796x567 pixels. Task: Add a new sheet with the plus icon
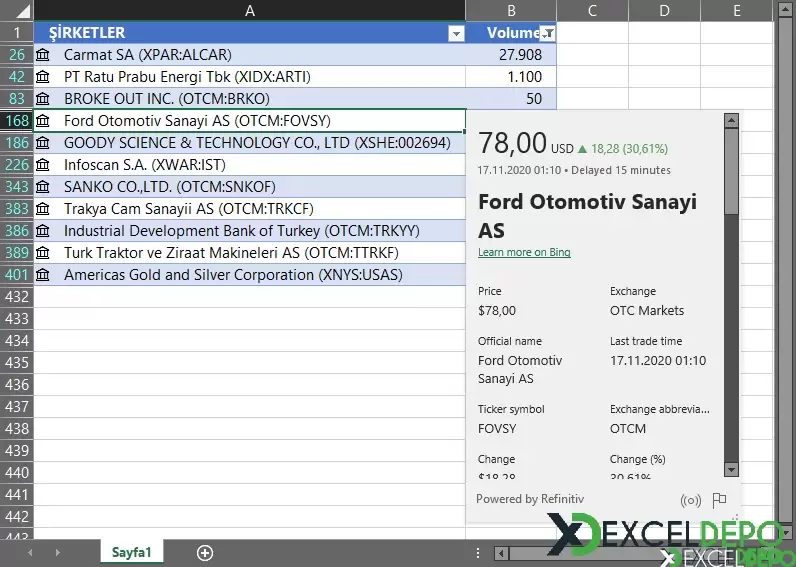[205, 553]
